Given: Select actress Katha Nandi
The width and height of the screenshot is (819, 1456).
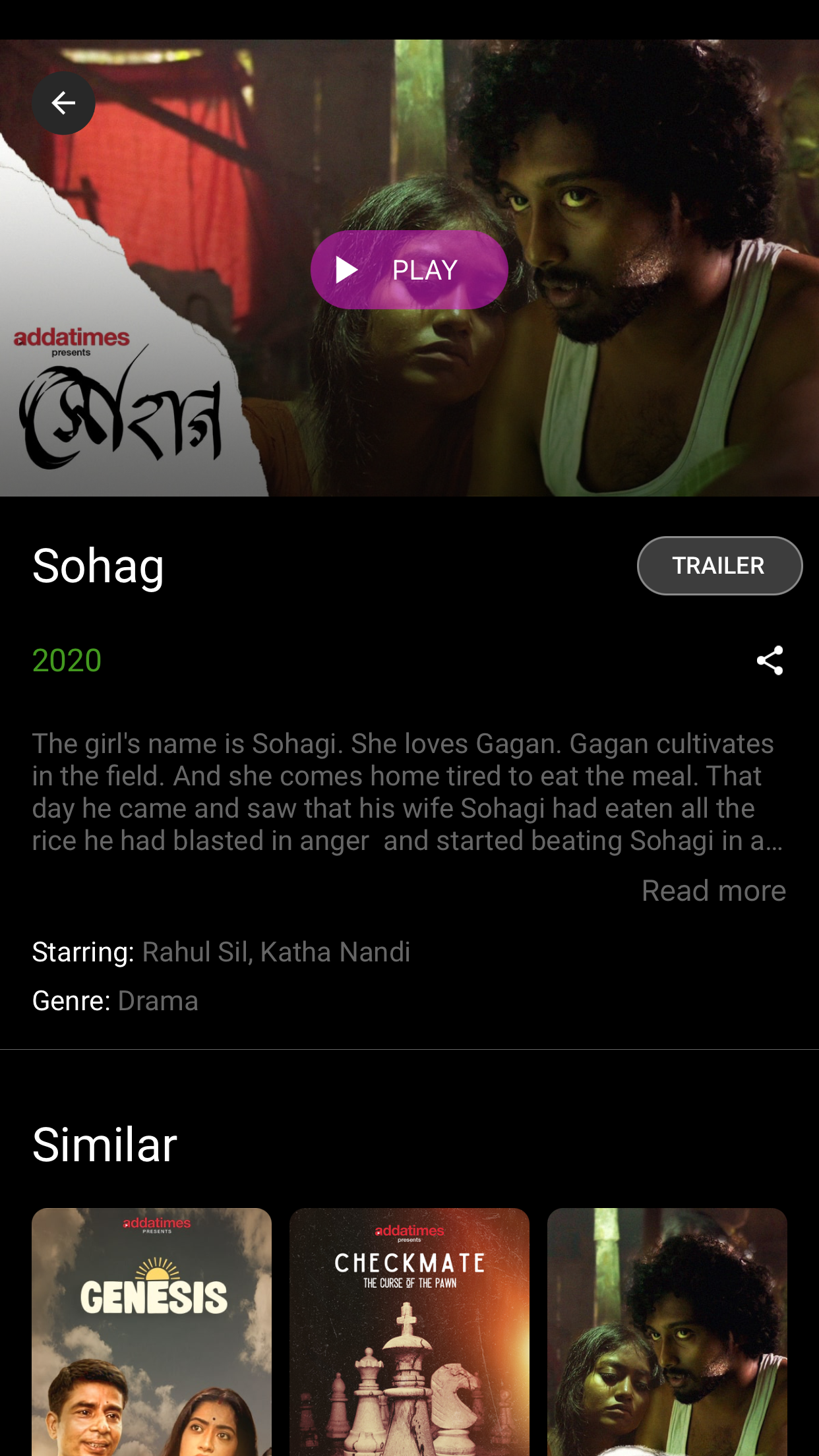Looking at the screenshot, I should point(335,952).
